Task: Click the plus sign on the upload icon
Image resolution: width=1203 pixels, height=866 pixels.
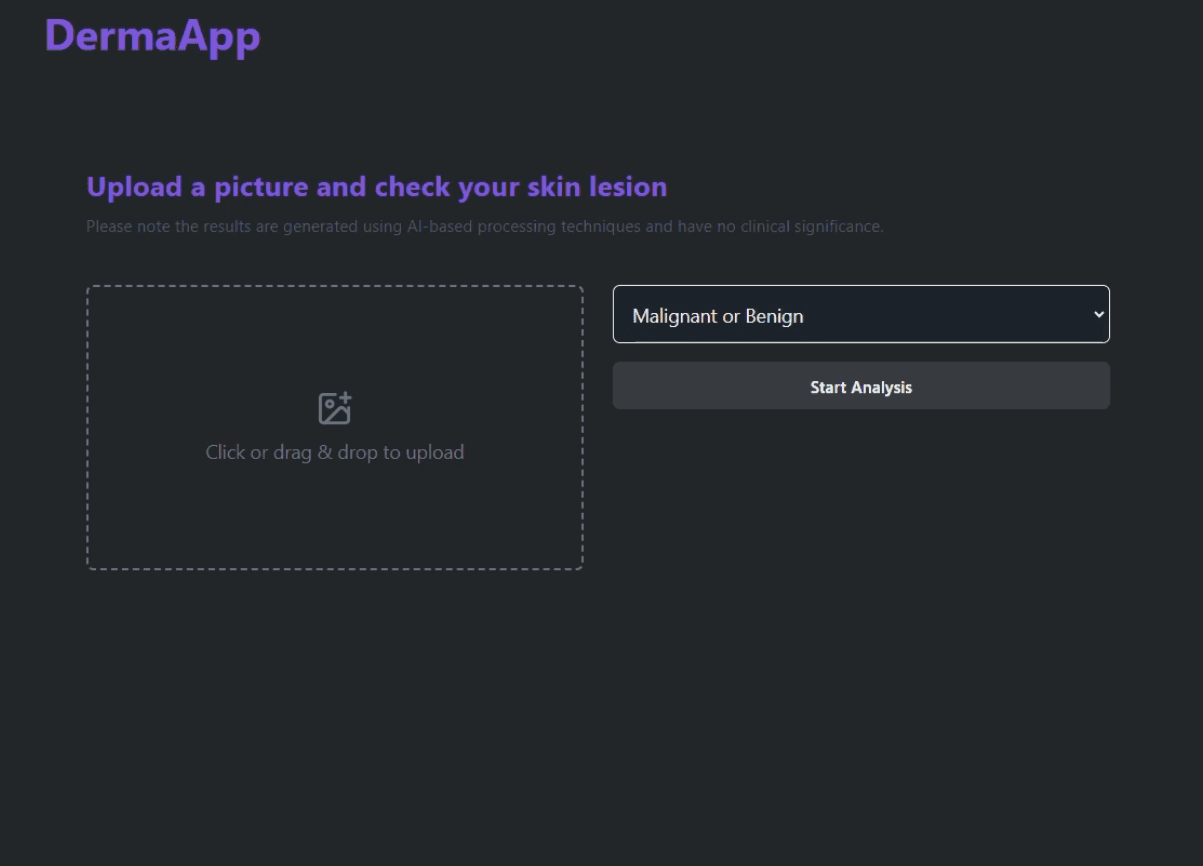Action: [x=345, y=398]
